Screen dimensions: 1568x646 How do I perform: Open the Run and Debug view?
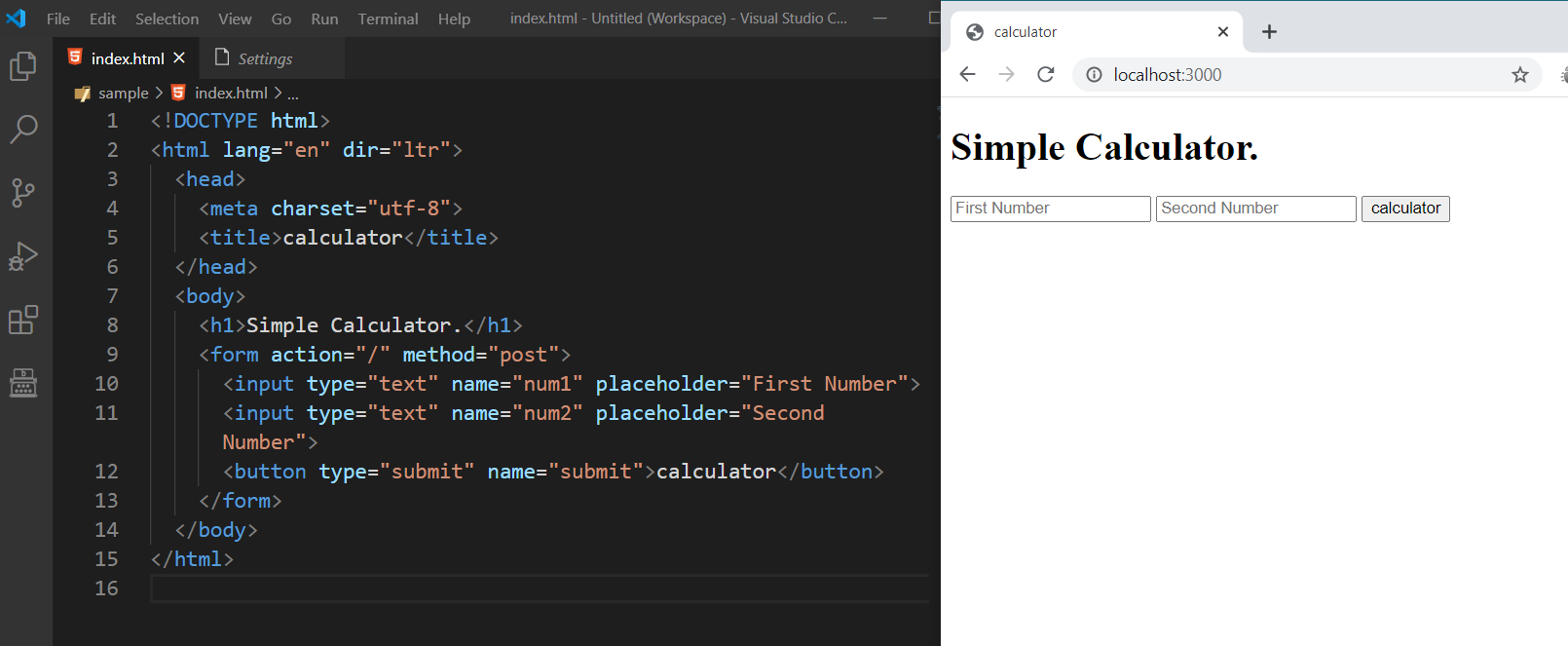(x=23, y=256)
